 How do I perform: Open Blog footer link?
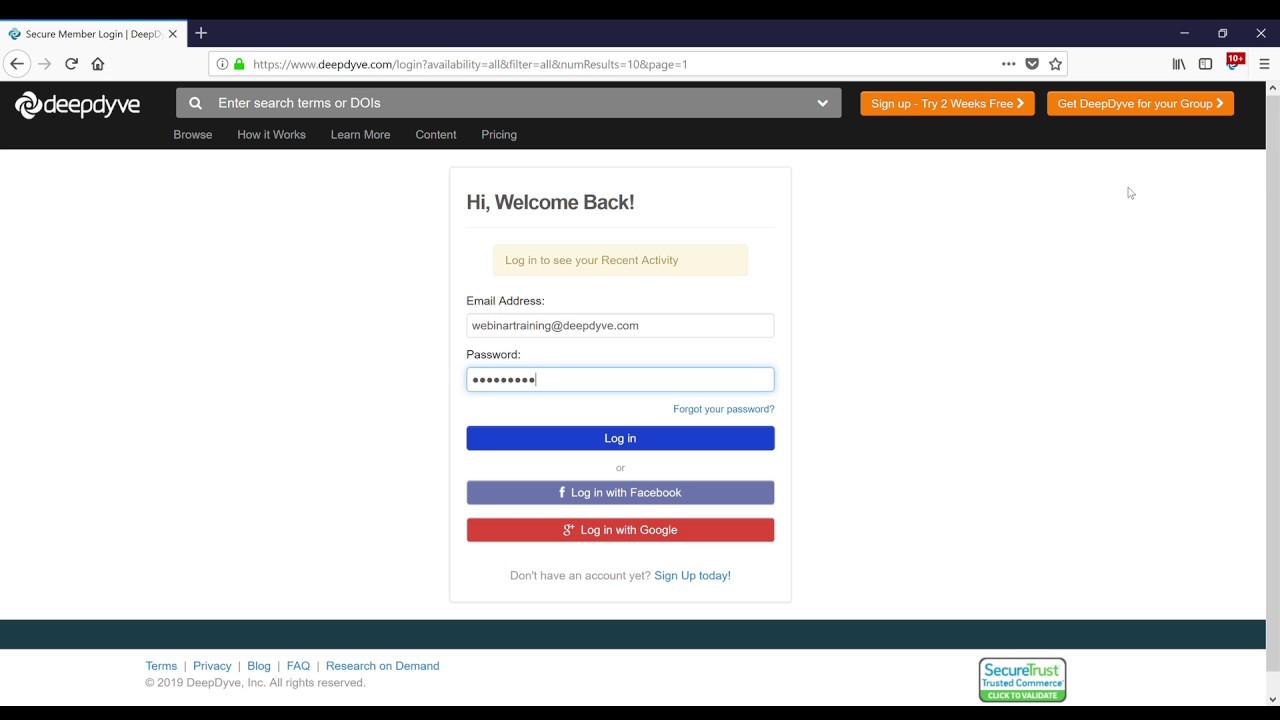(x=259, y=666)
